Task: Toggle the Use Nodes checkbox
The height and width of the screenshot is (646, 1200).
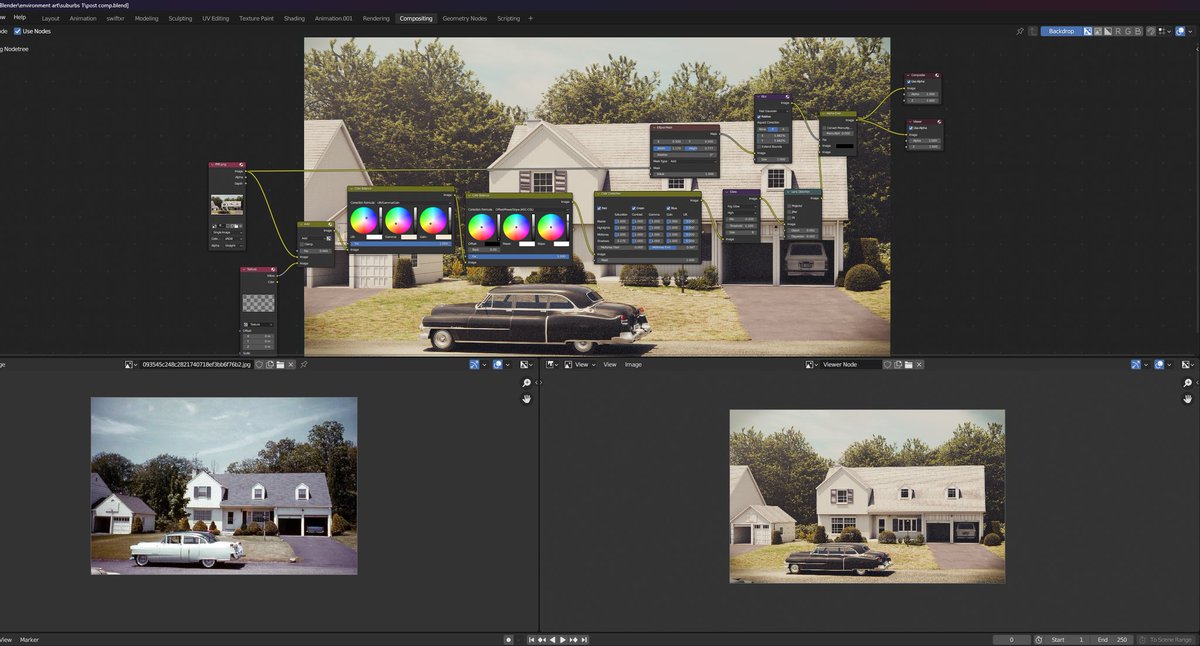Action: pyautogui.click(x=18, y=31)
